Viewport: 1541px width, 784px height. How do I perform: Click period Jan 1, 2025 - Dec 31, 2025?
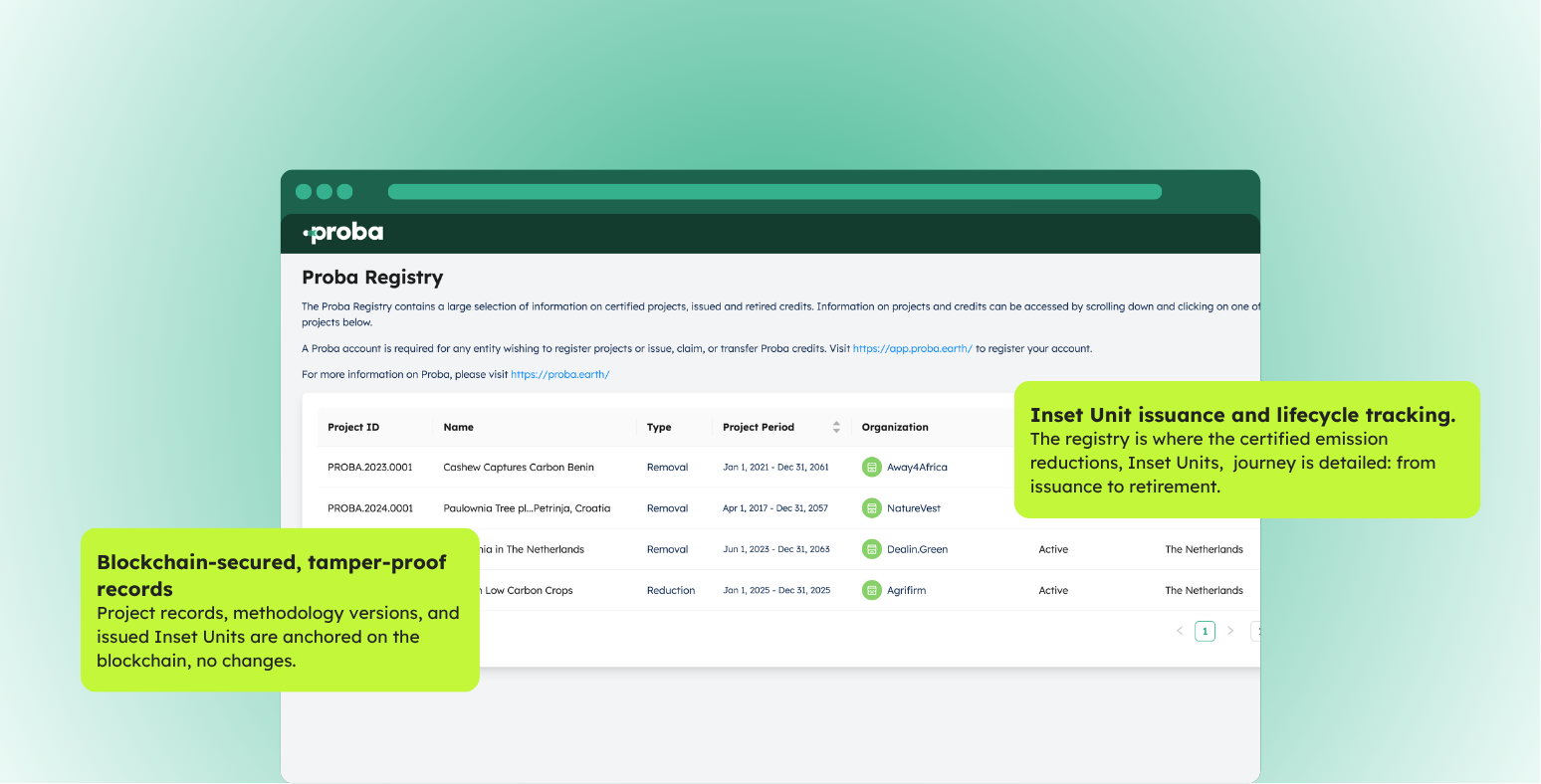[x=776, y=591]
